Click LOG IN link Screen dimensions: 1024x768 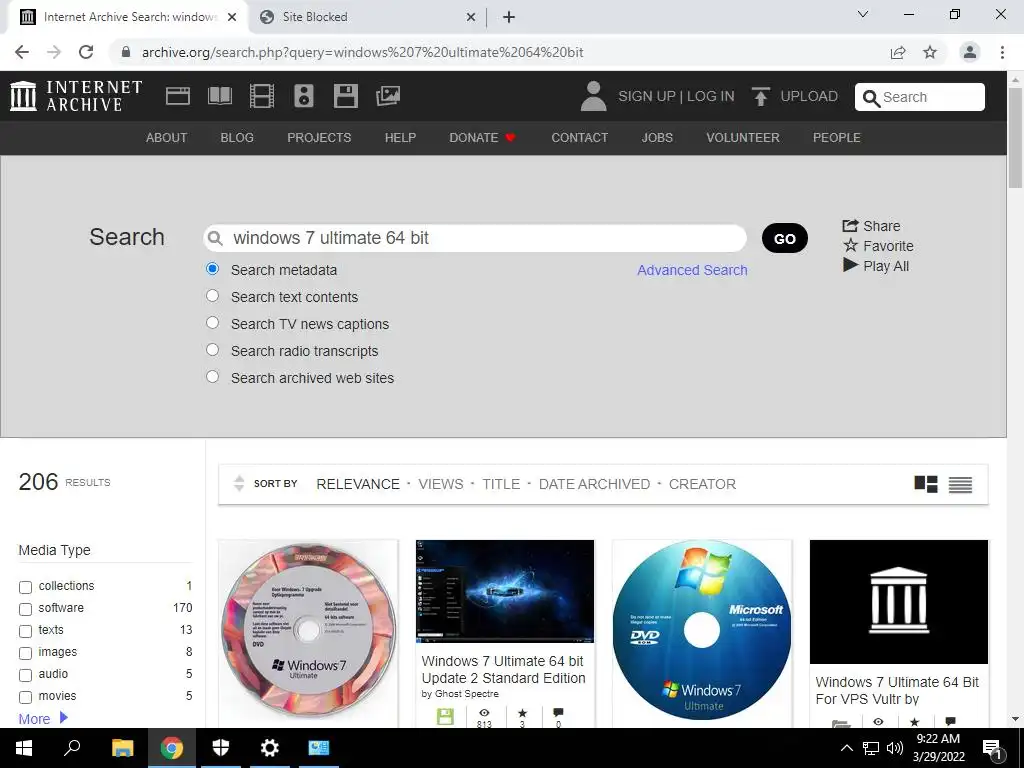point(711,96)
